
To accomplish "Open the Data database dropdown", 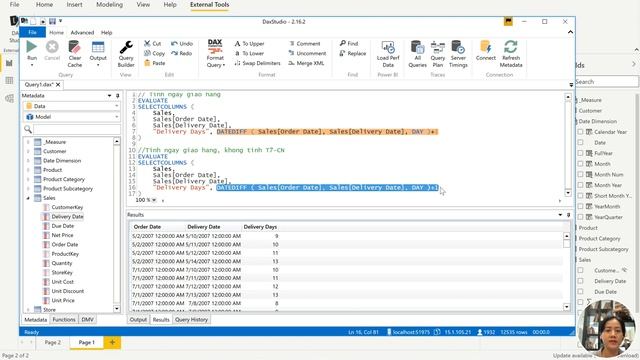I will click(72, 106).
